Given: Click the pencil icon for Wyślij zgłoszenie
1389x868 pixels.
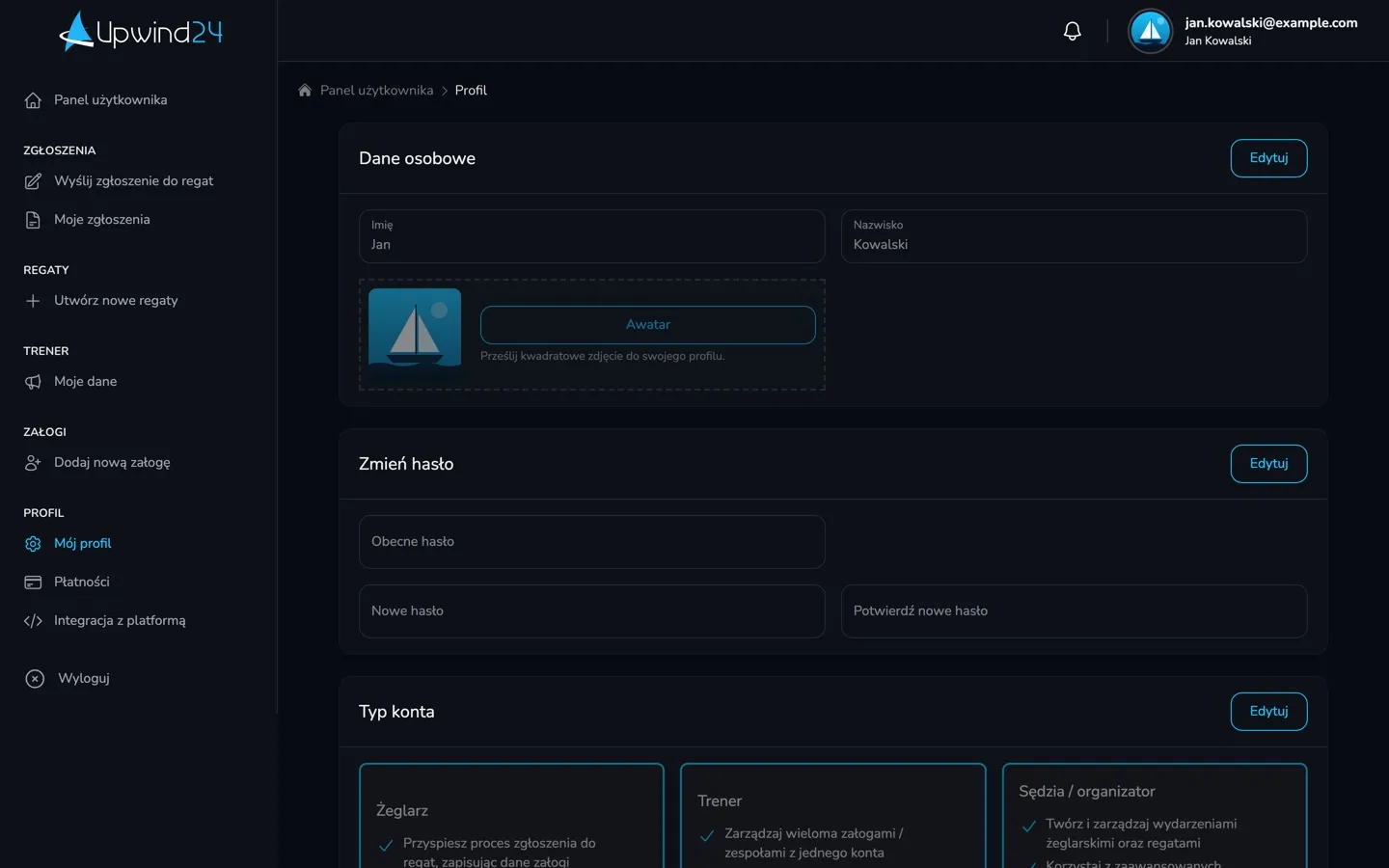Looking at the screenshot, I should point(33,181).
